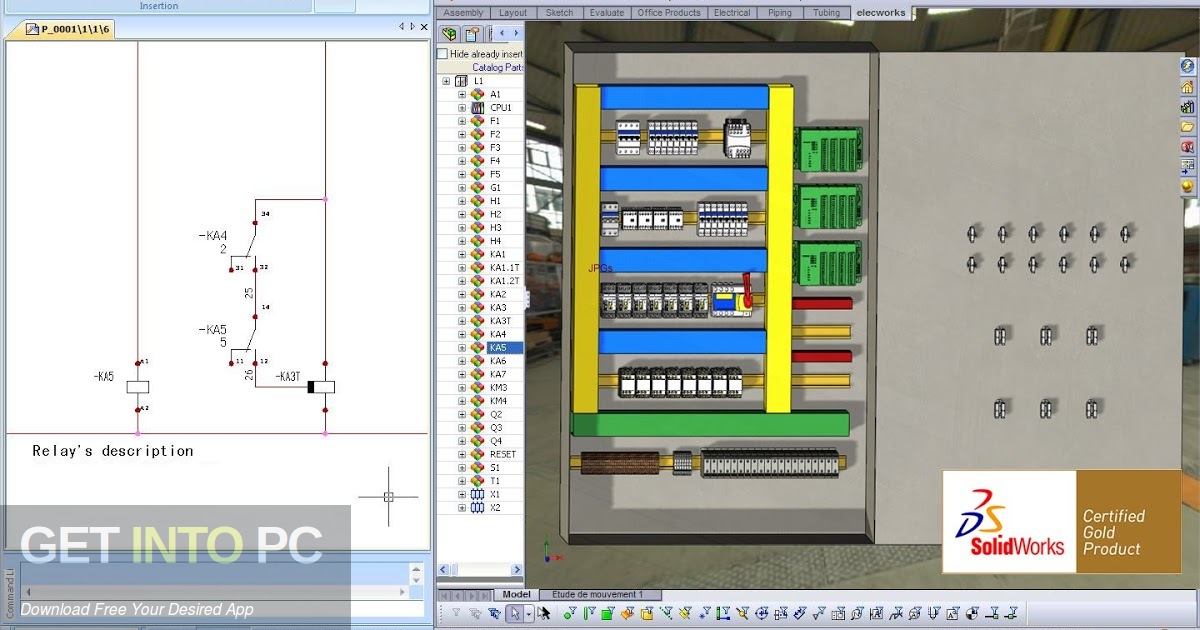The image size is (1200, 630).
Task: Enable the filter sketch segments icon
Action: point(722,614)
